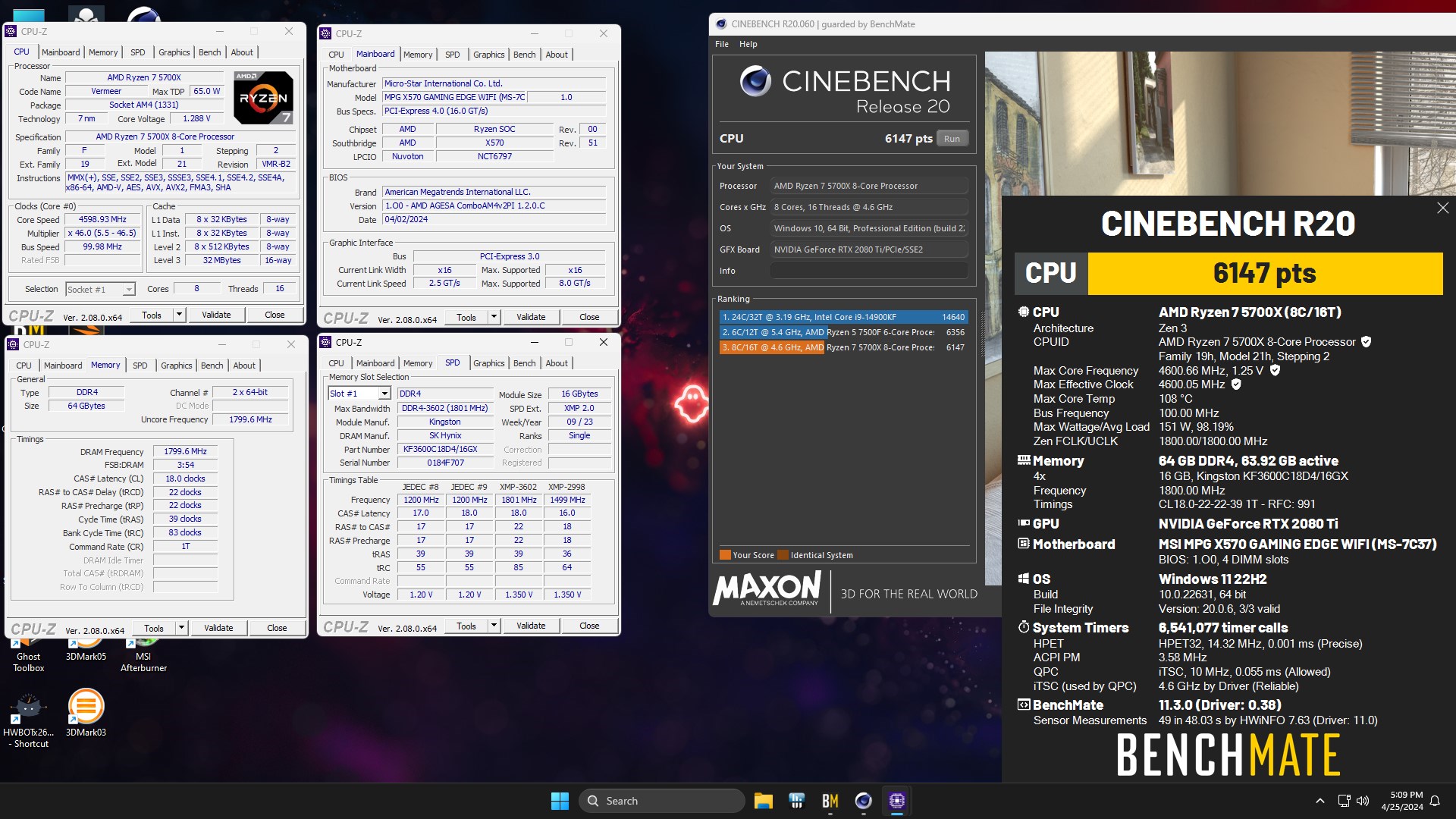The height and width of the screenshot is (819, 1456).
Task: Click the clock and date in taskbar
Action: (1401, 801)
